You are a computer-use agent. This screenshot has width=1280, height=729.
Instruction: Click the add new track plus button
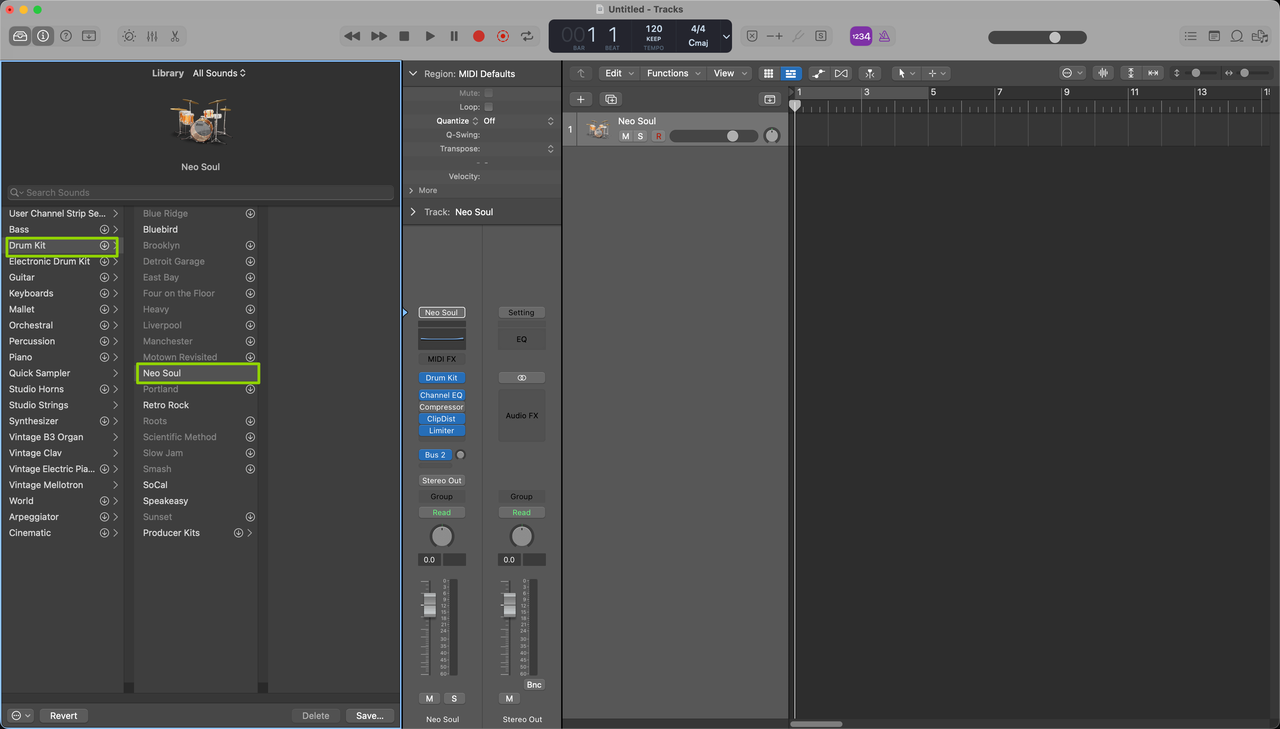[x=581, y=99]
